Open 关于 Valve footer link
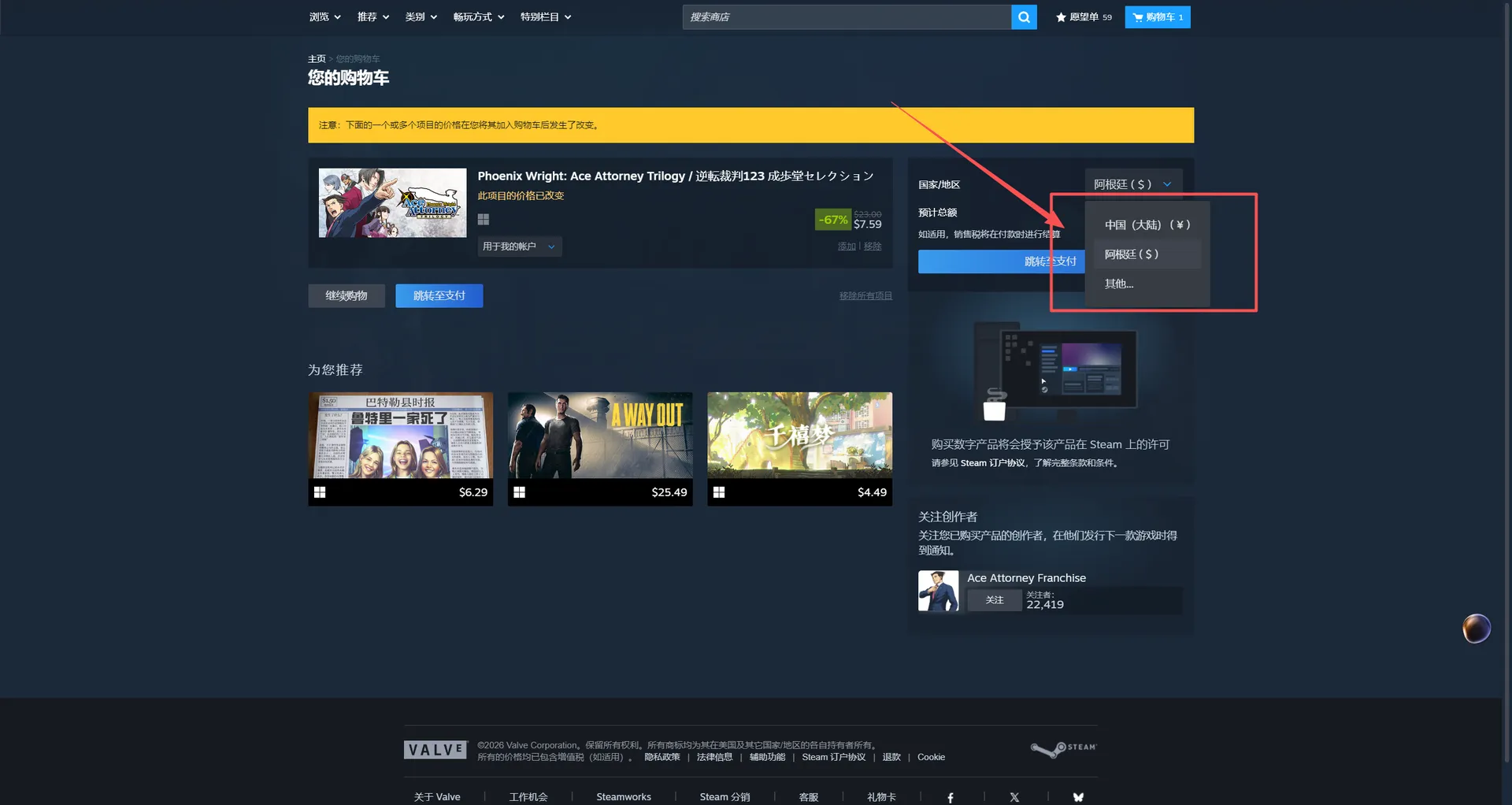The height and width of the screenshot is (805, 1512). coord(437,797)
